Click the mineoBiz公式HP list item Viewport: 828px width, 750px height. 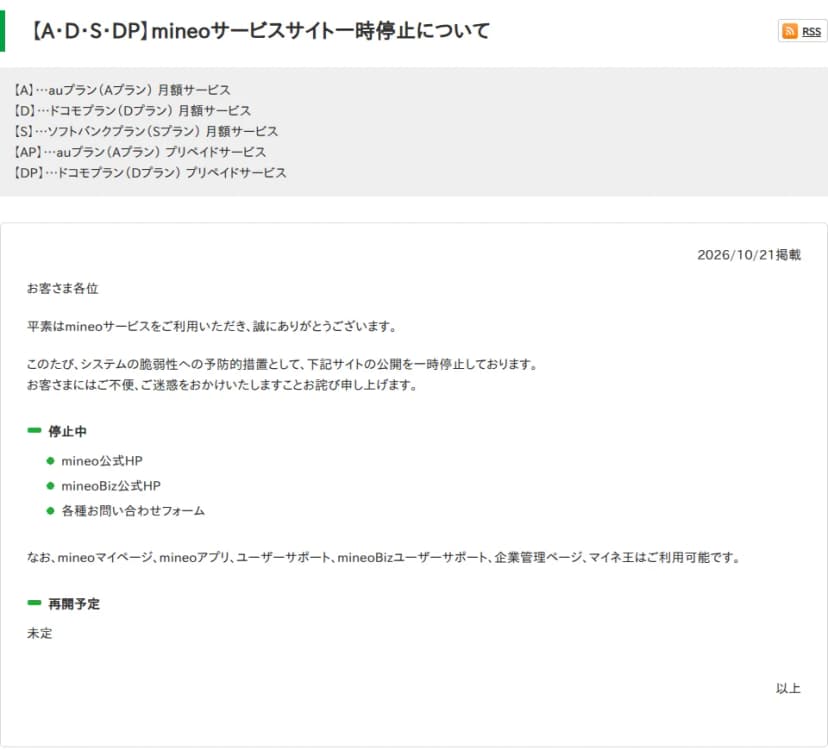[111, 486]
